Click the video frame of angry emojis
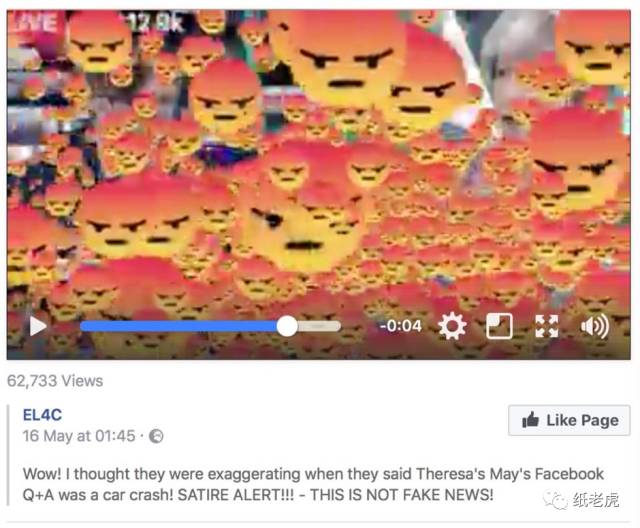This screenshot has width=640, height=528. [318, 163]
